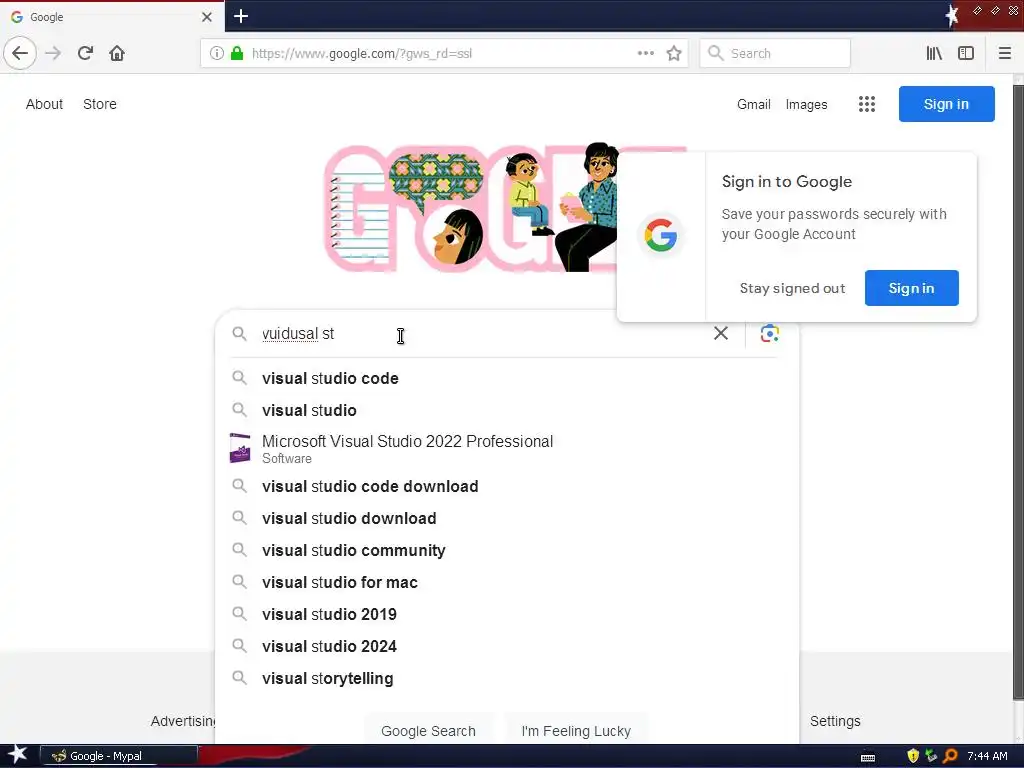Show site information icon in address bar
The height and width of the screenshot is (768, 1024).
[217, 54]
